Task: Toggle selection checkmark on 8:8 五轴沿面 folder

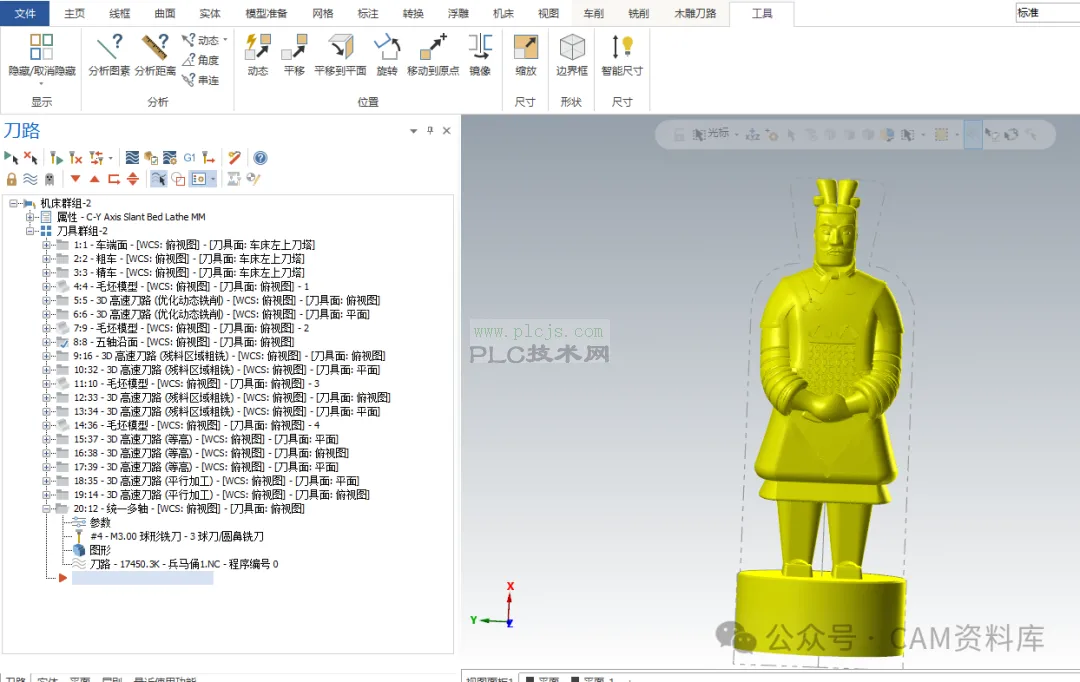Action: click(x=63, y=342)
